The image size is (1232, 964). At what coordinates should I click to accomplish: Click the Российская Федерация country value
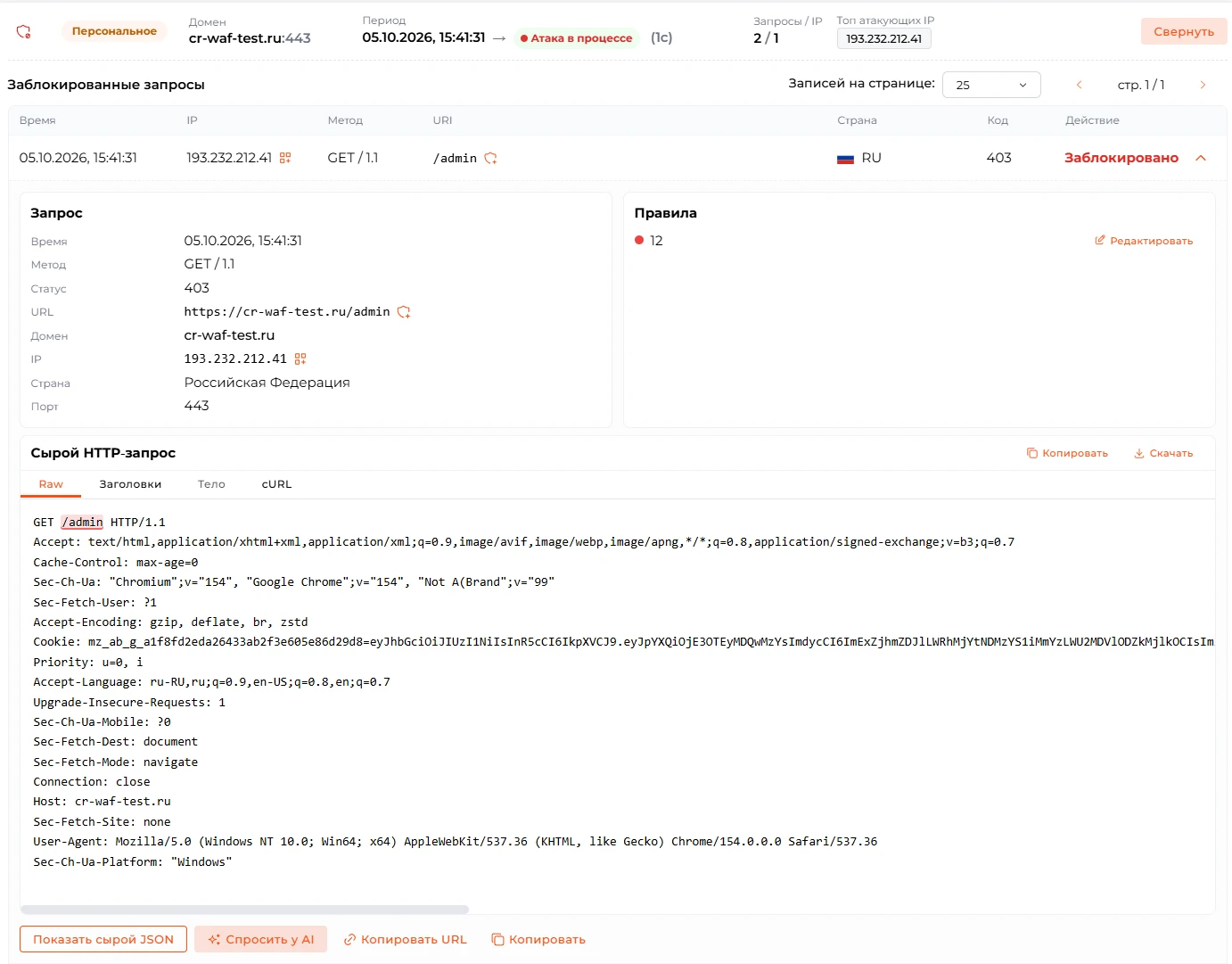tap(267, 383)
